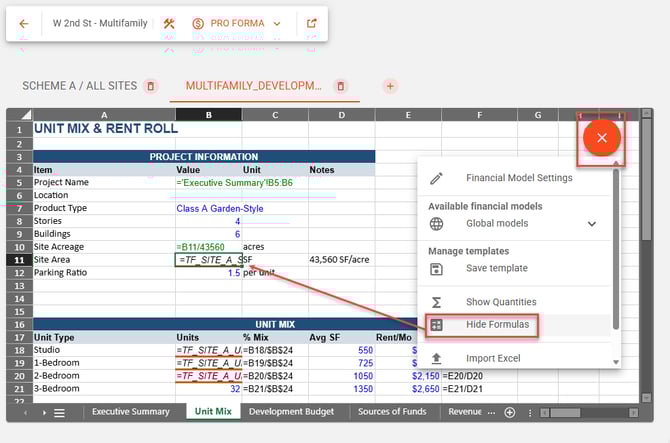The image size is (670, 443).
Task: Click the export/share icon in toolbar
Action: pos(312,23)
